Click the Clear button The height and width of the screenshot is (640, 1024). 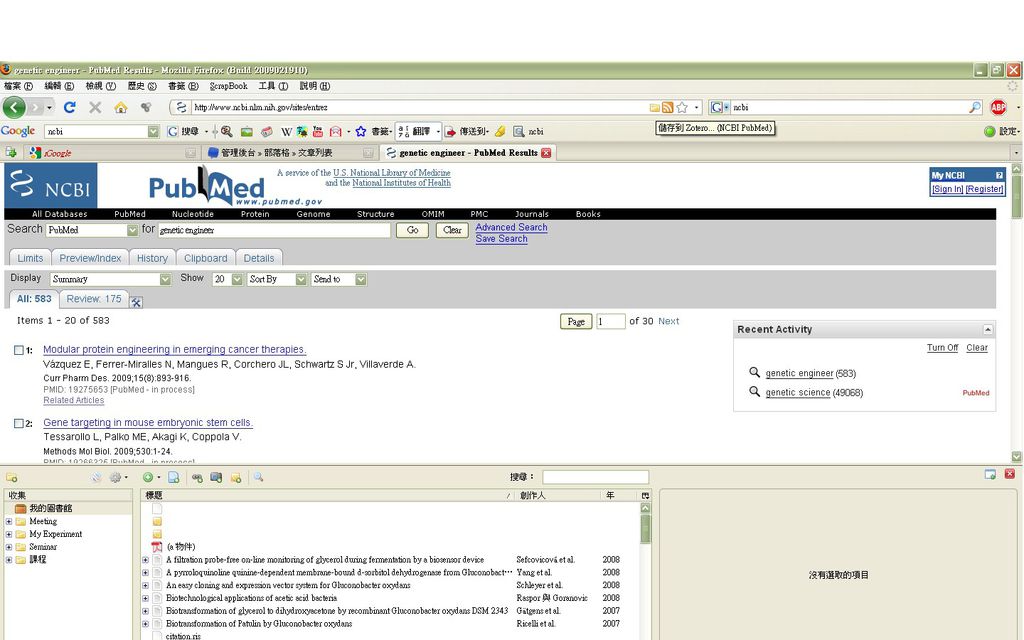pyautogui.click(x=452, y=230)
